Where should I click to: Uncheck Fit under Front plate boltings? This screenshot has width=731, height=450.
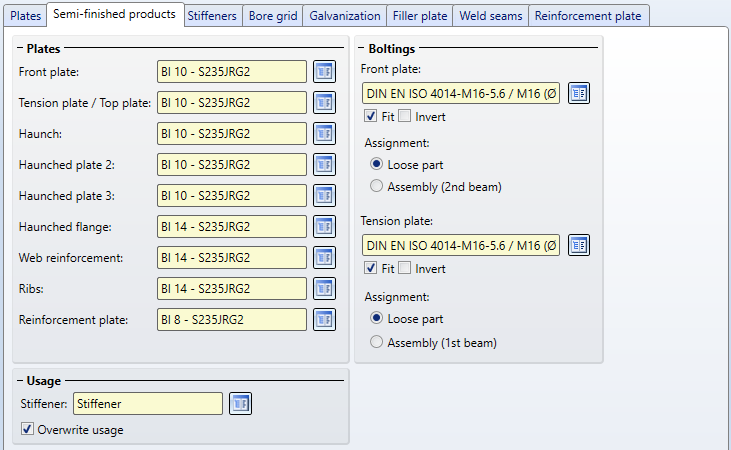371,117
